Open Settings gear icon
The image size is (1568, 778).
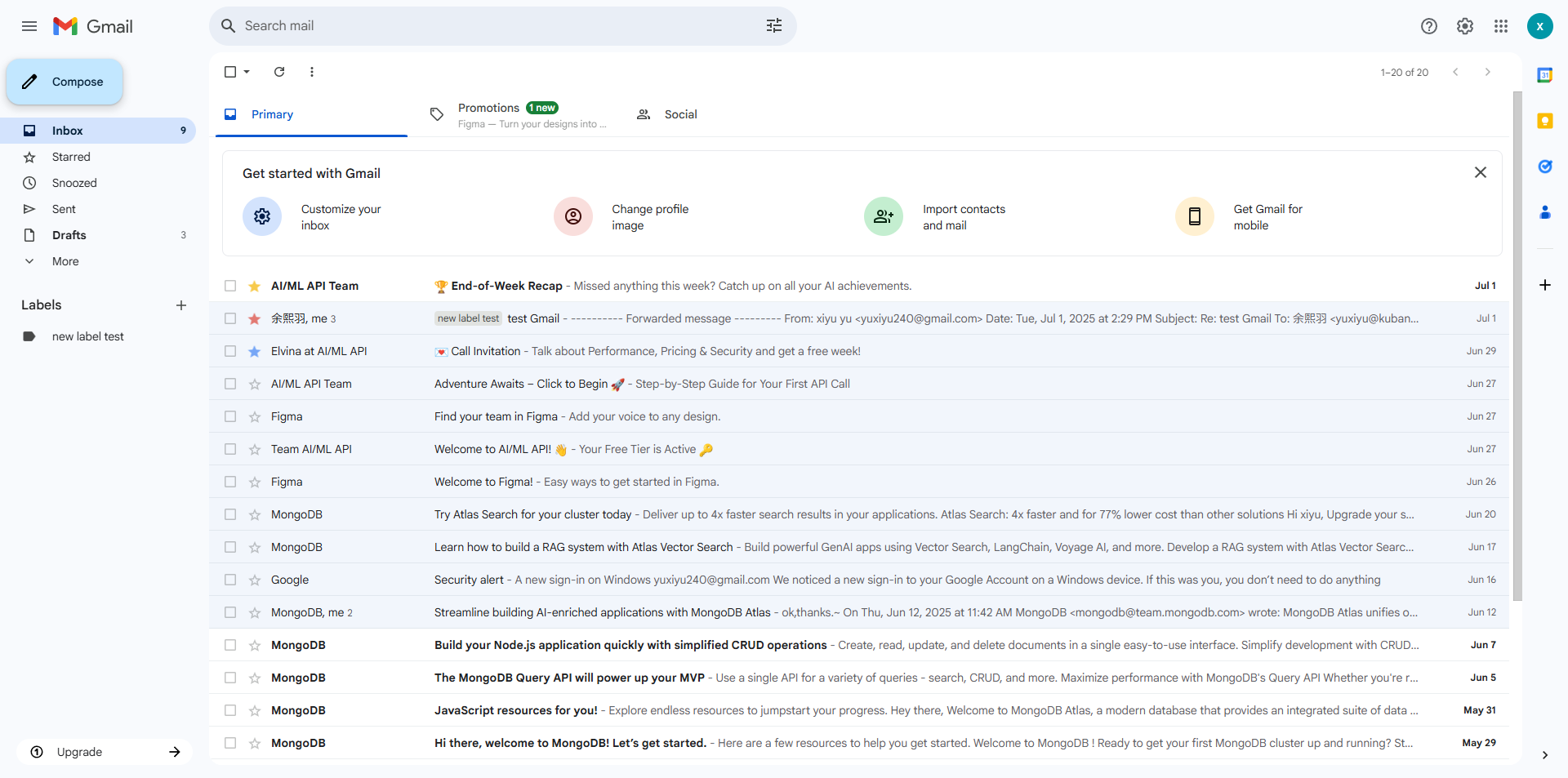point(1465,26)
